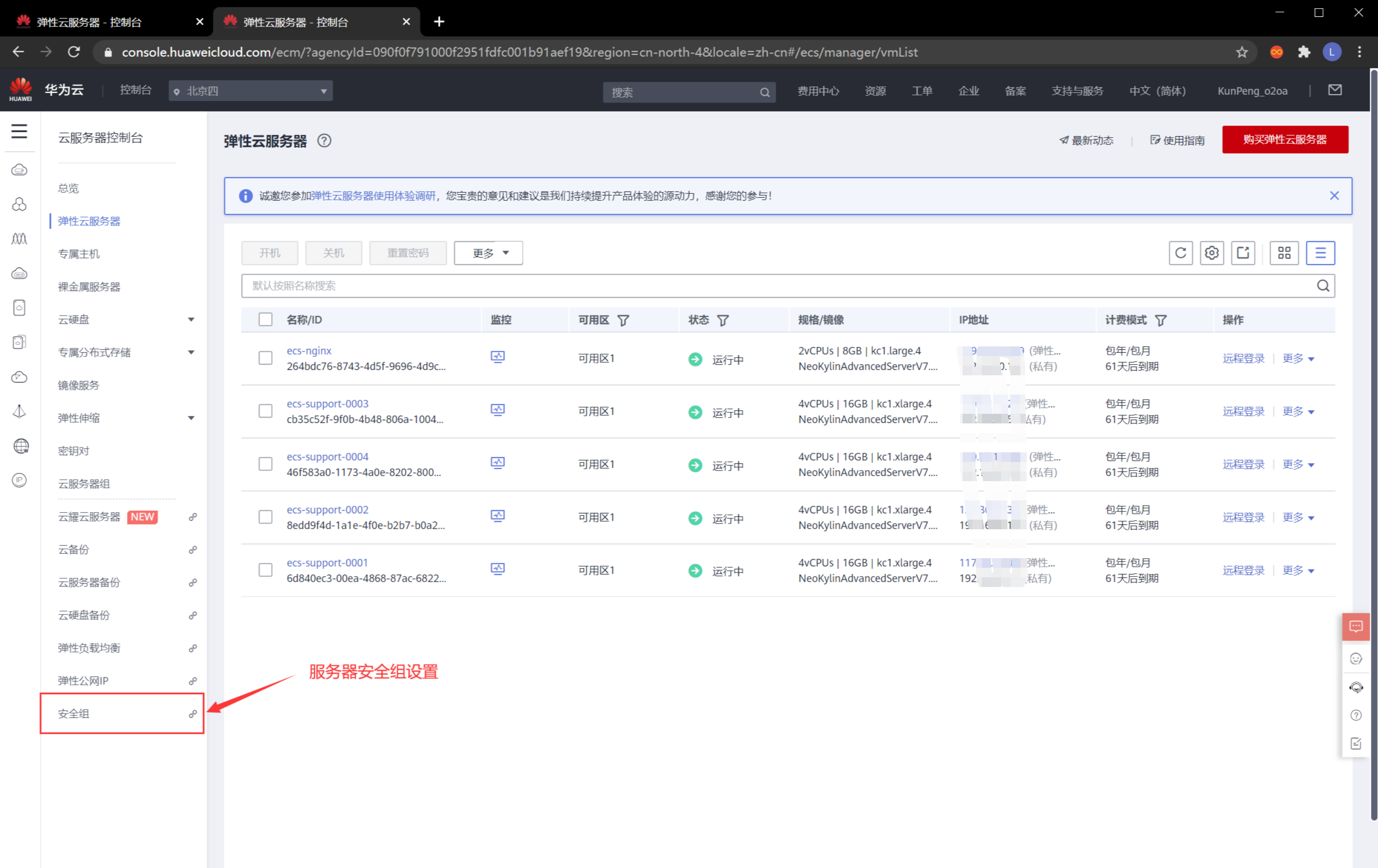
Task: Switch to card grid view
Action: 1284,253
